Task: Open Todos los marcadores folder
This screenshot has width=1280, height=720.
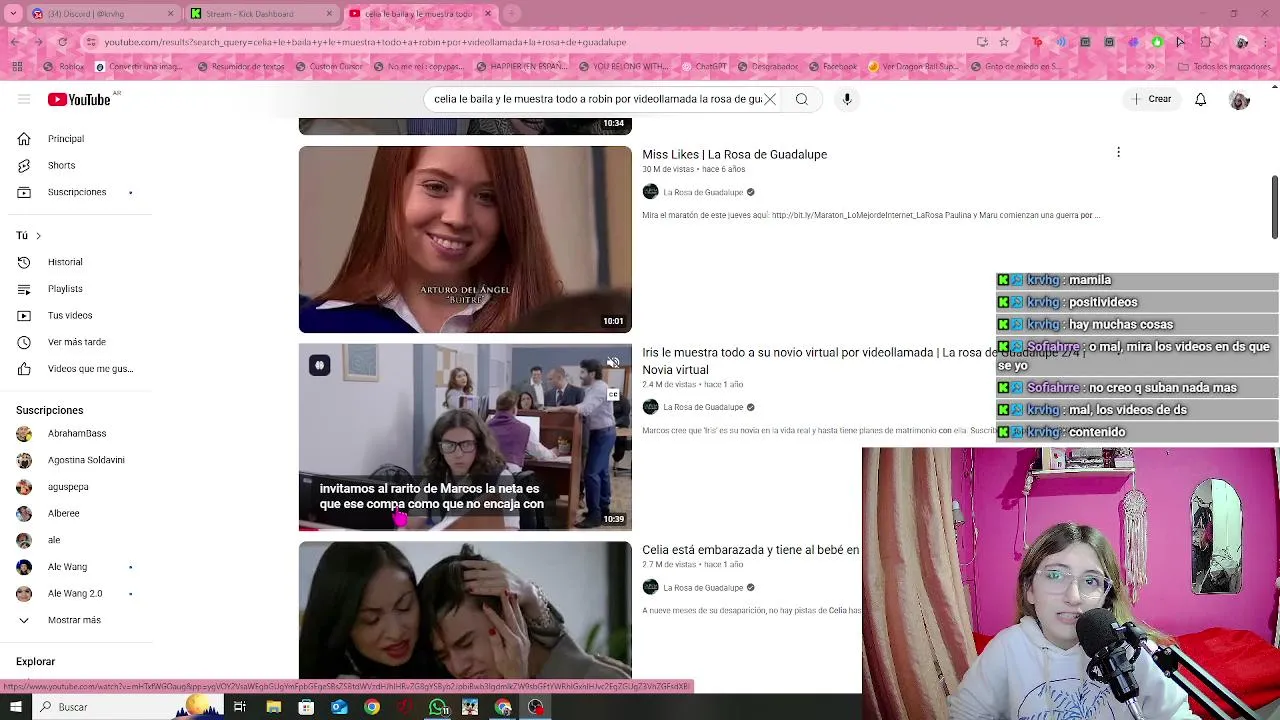Action: coord(1224,67)
